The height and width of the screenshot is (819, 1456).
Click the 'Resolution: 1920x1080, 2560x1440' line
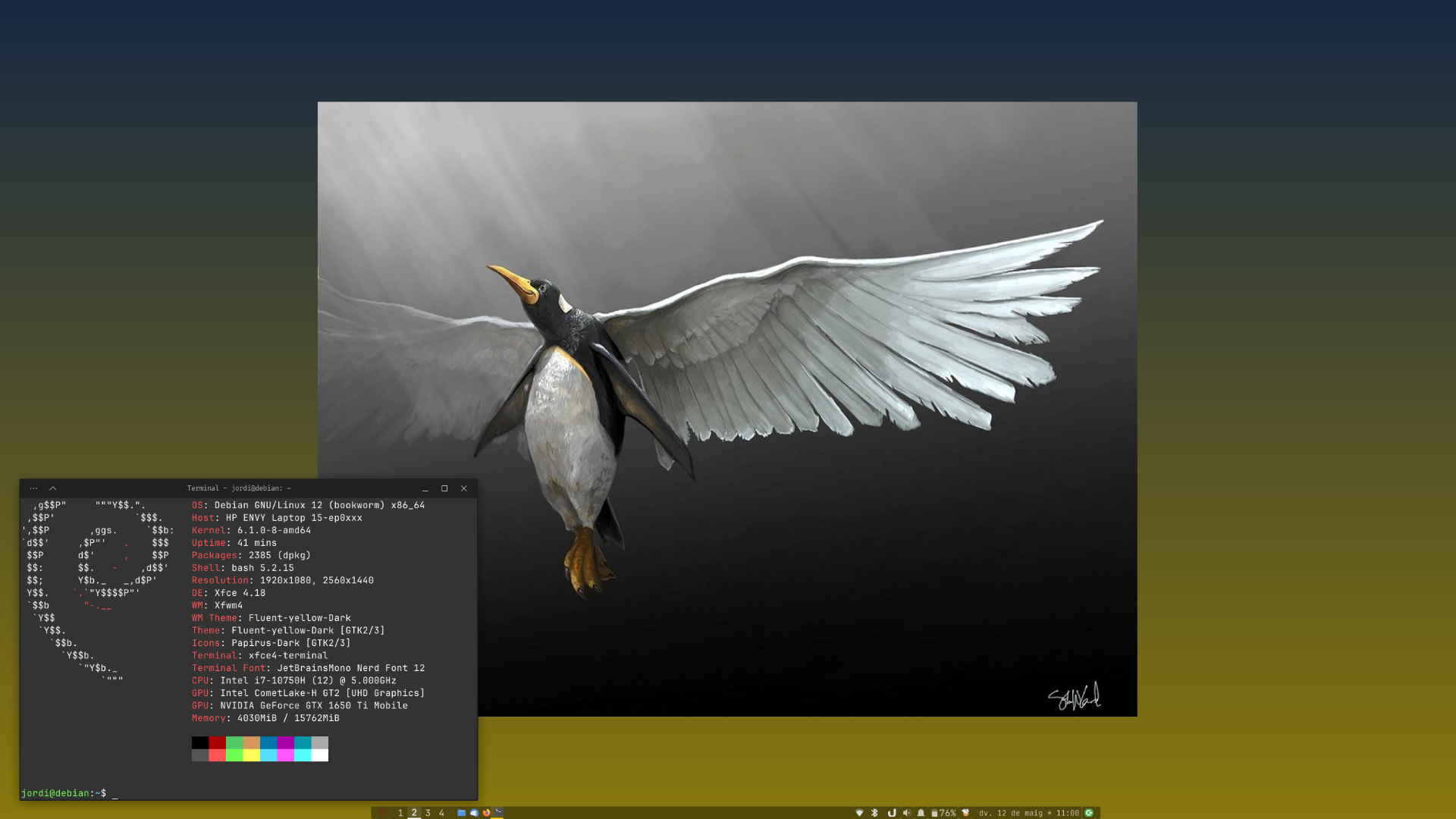(x=283, y=580)
